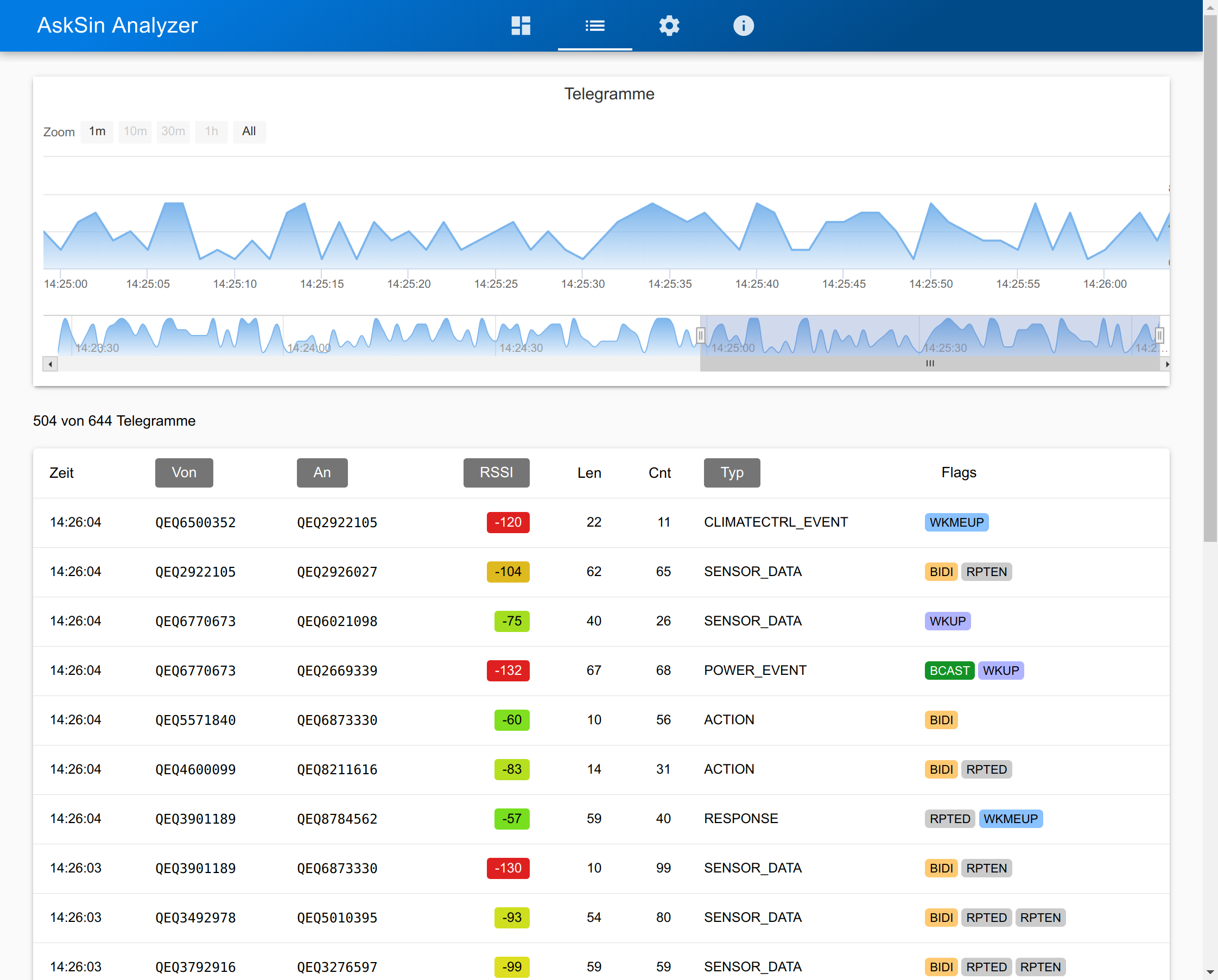1218x980 pixels.
Task: Click the Flags column header
Action: coord(958,472)
